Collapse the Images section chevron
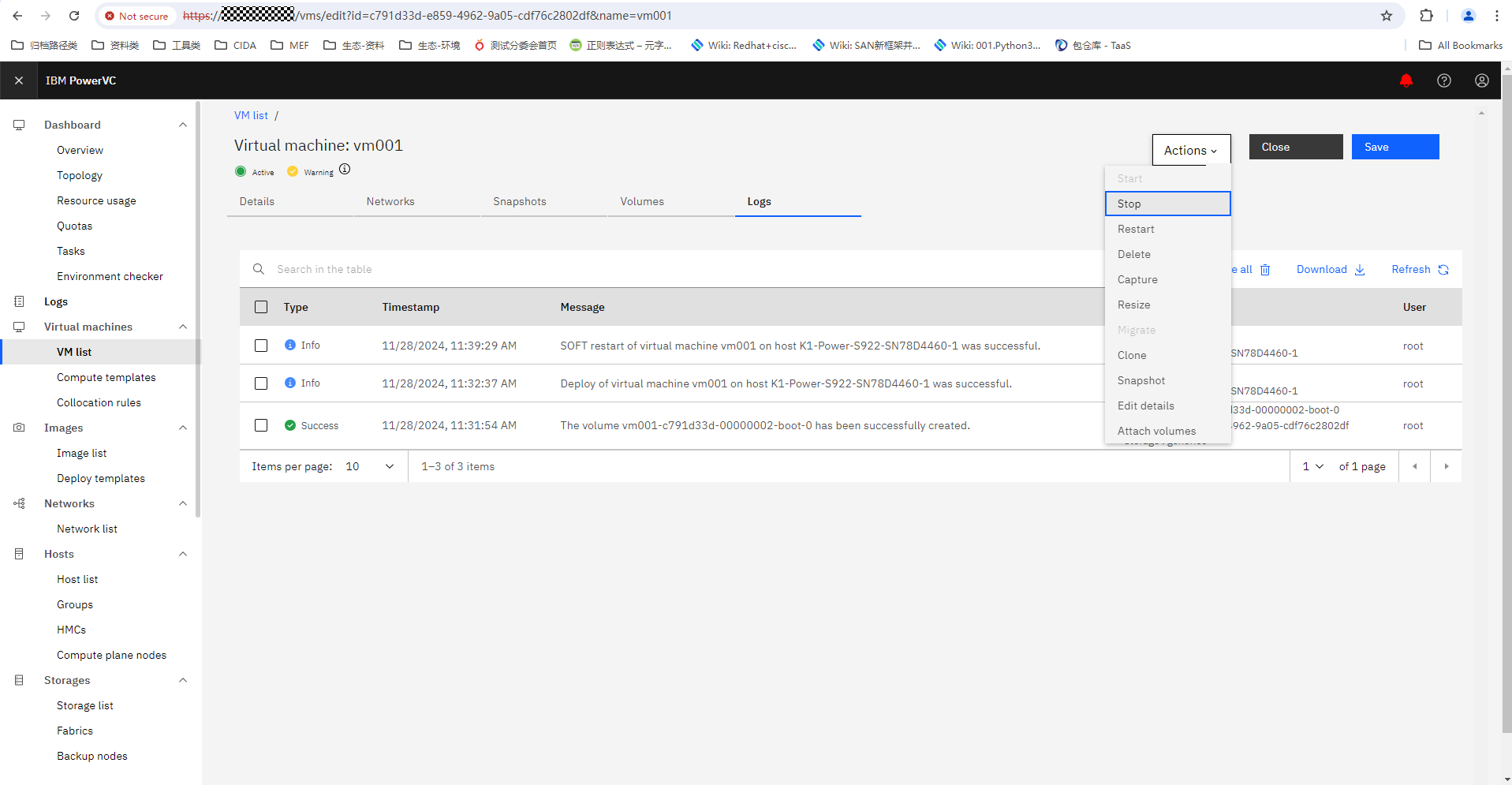1512x785 pixels. (183, 428)
